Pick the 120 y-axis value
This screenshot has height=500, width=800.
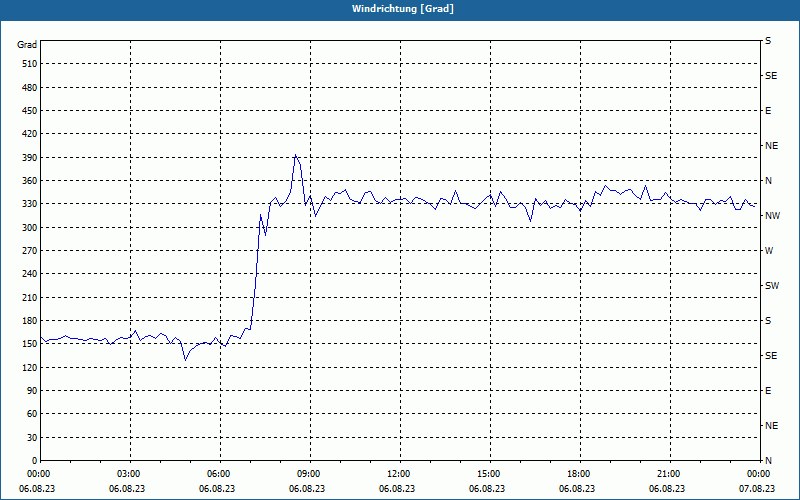click(x=30, y=367)
